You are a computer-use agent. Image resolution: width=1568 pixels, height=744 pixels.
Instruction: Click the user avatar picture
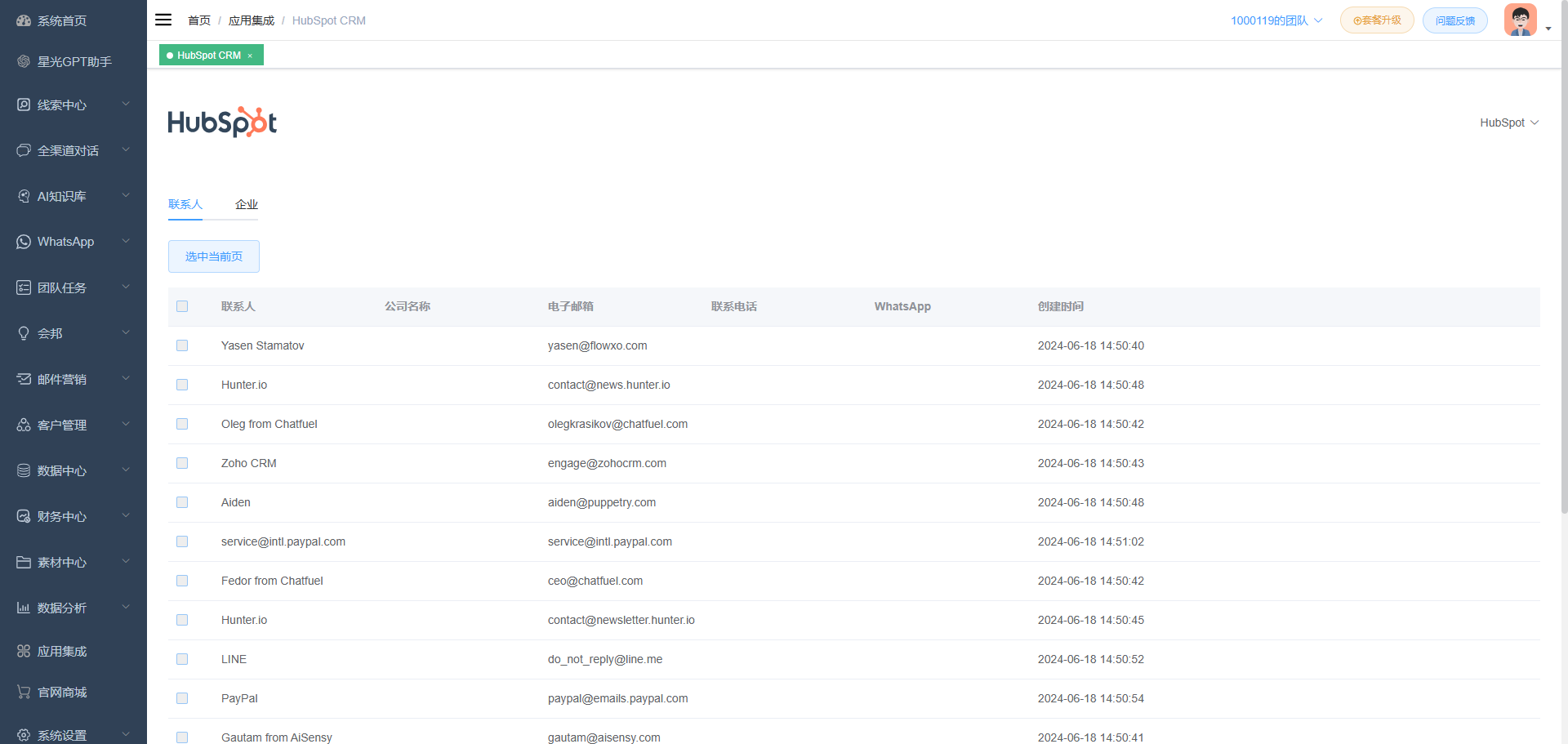tap(1520, 20)
